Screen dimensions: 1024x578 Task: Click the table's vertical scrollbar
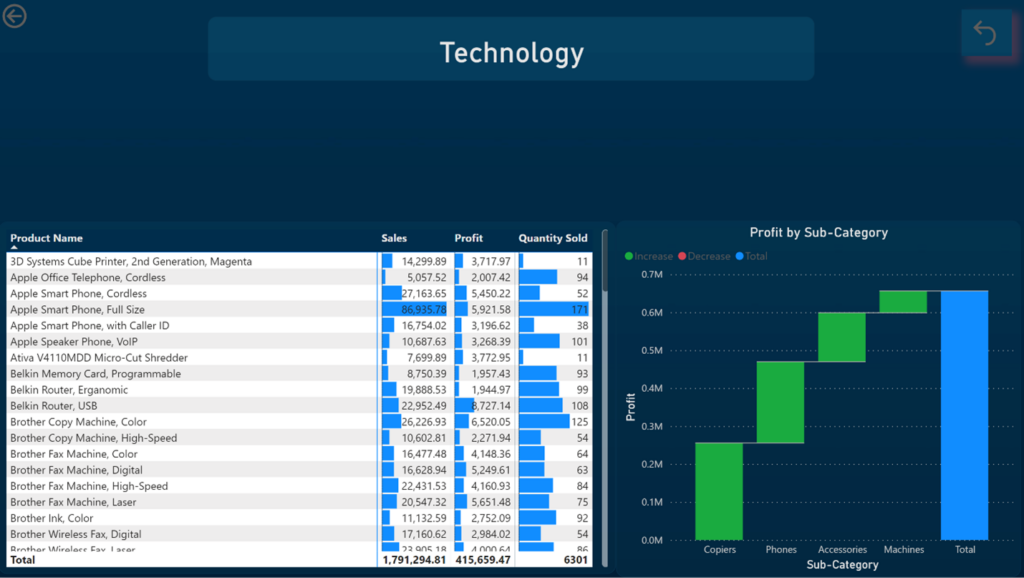click(604, 262)
